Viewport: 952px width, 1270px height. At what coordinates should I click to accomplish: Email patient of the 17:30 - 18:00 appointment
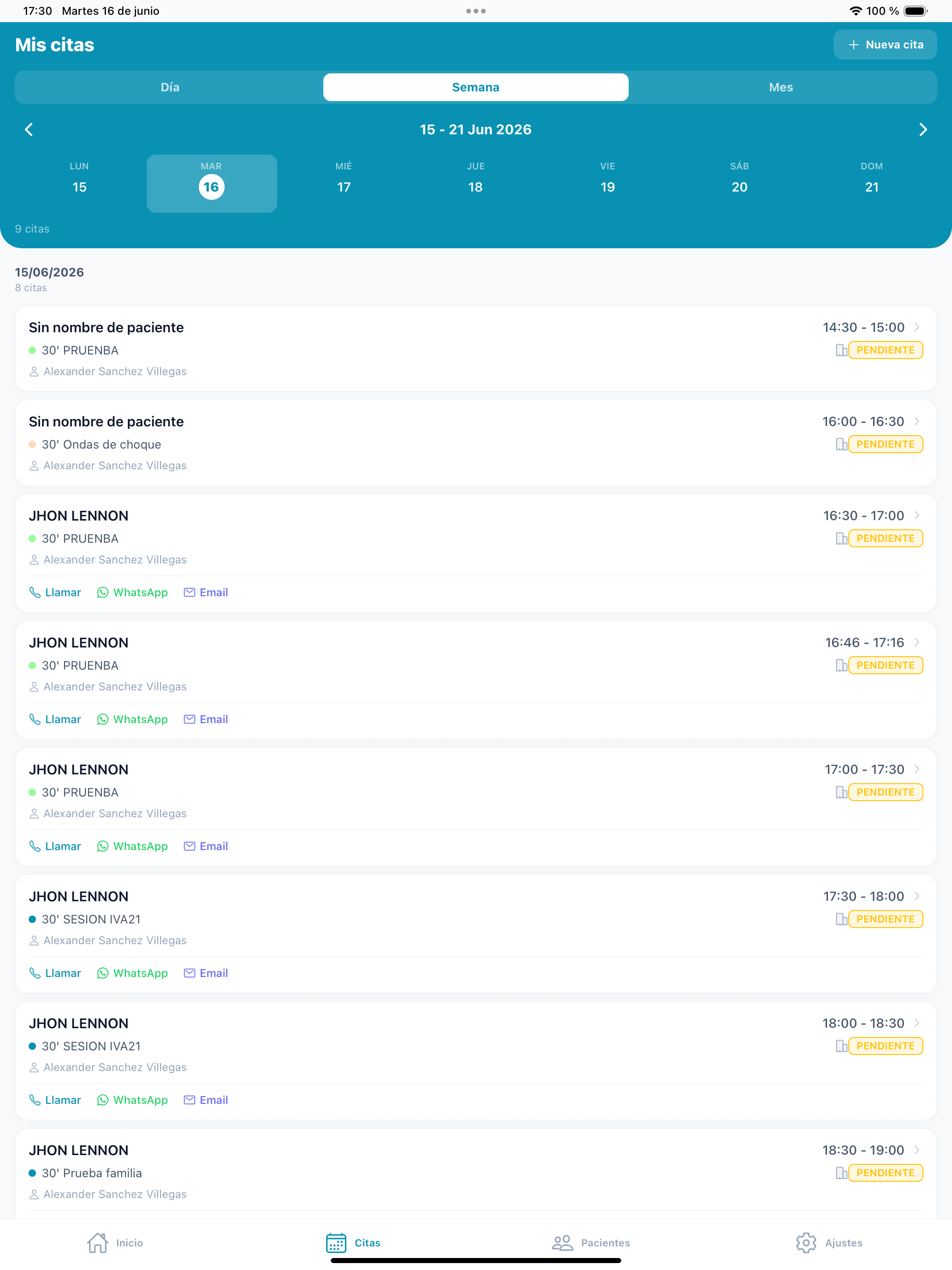tap(206, 973)
